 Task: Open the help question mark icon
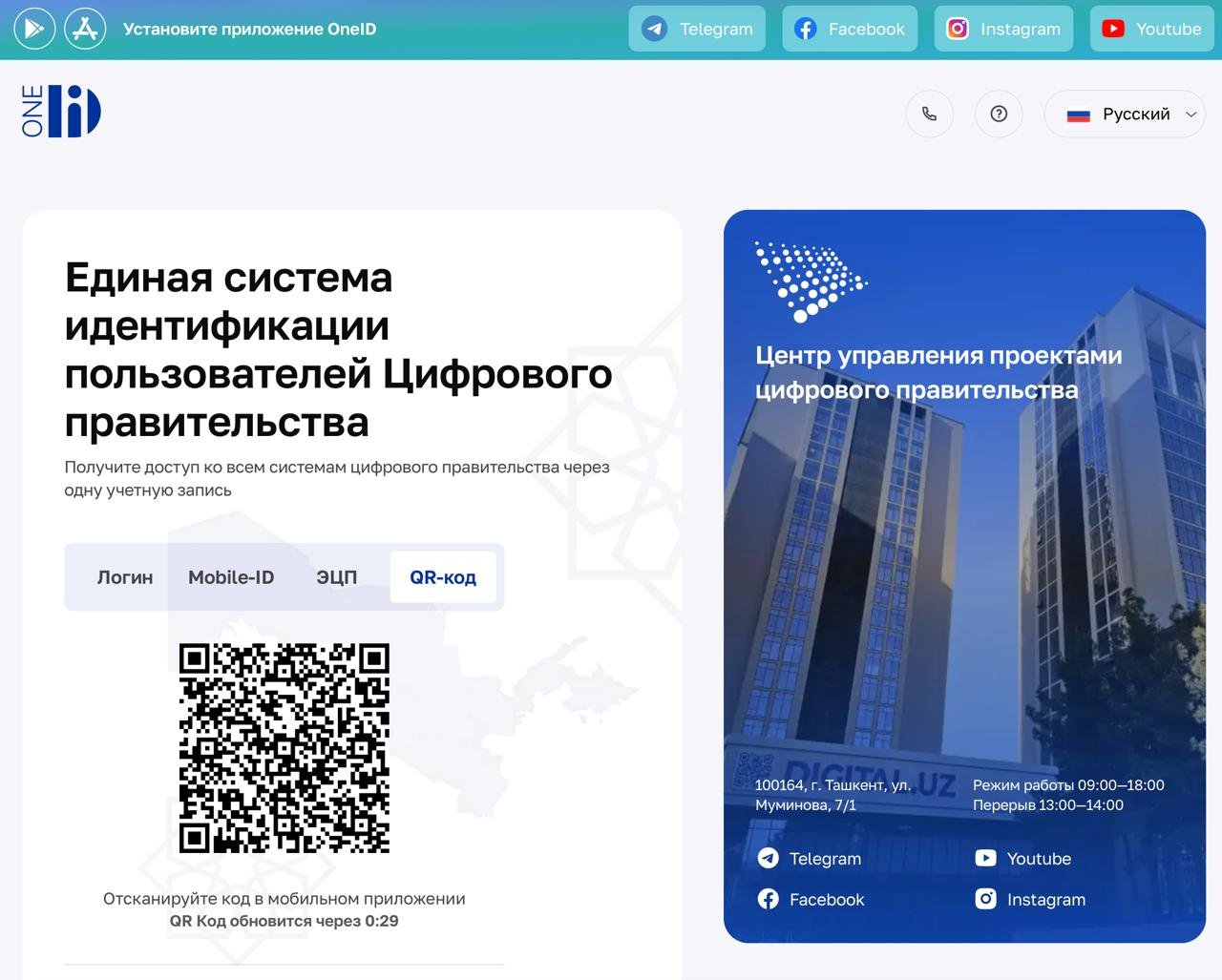[x=999, y=114]
